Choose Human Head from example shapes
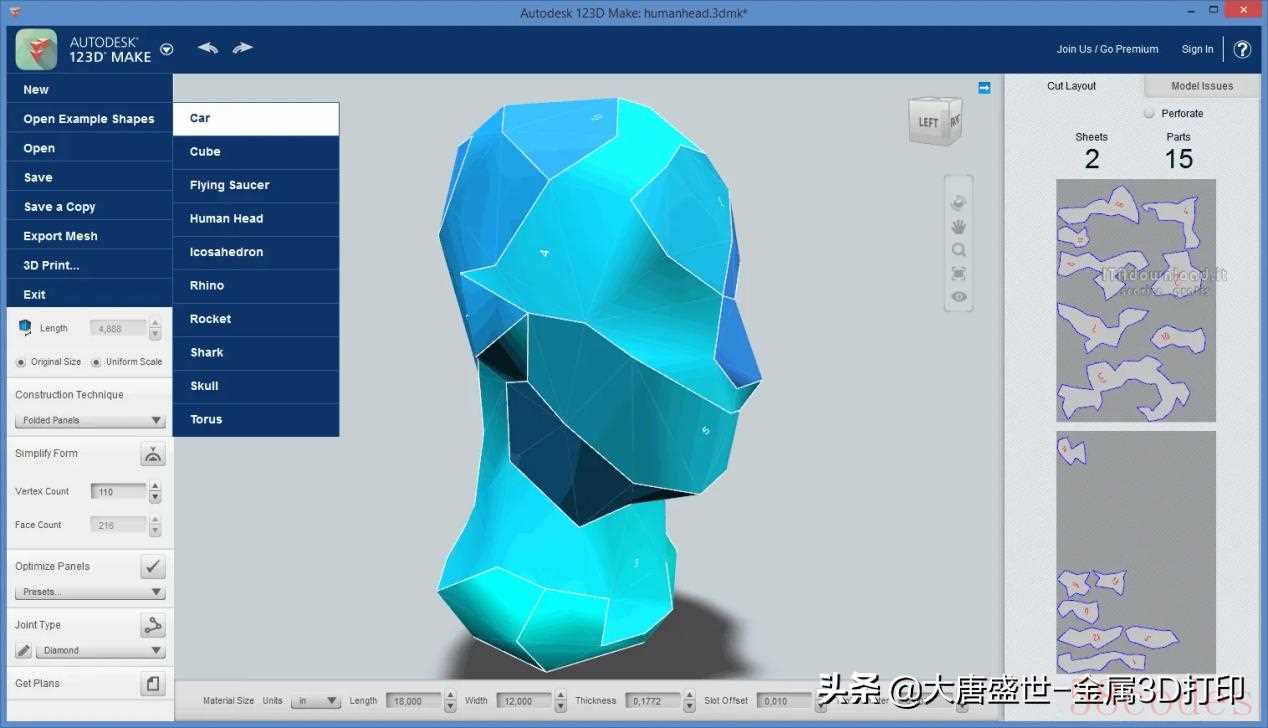Image resolution: width=1268 pixels, height=728 pixels. tap(227, 219)
